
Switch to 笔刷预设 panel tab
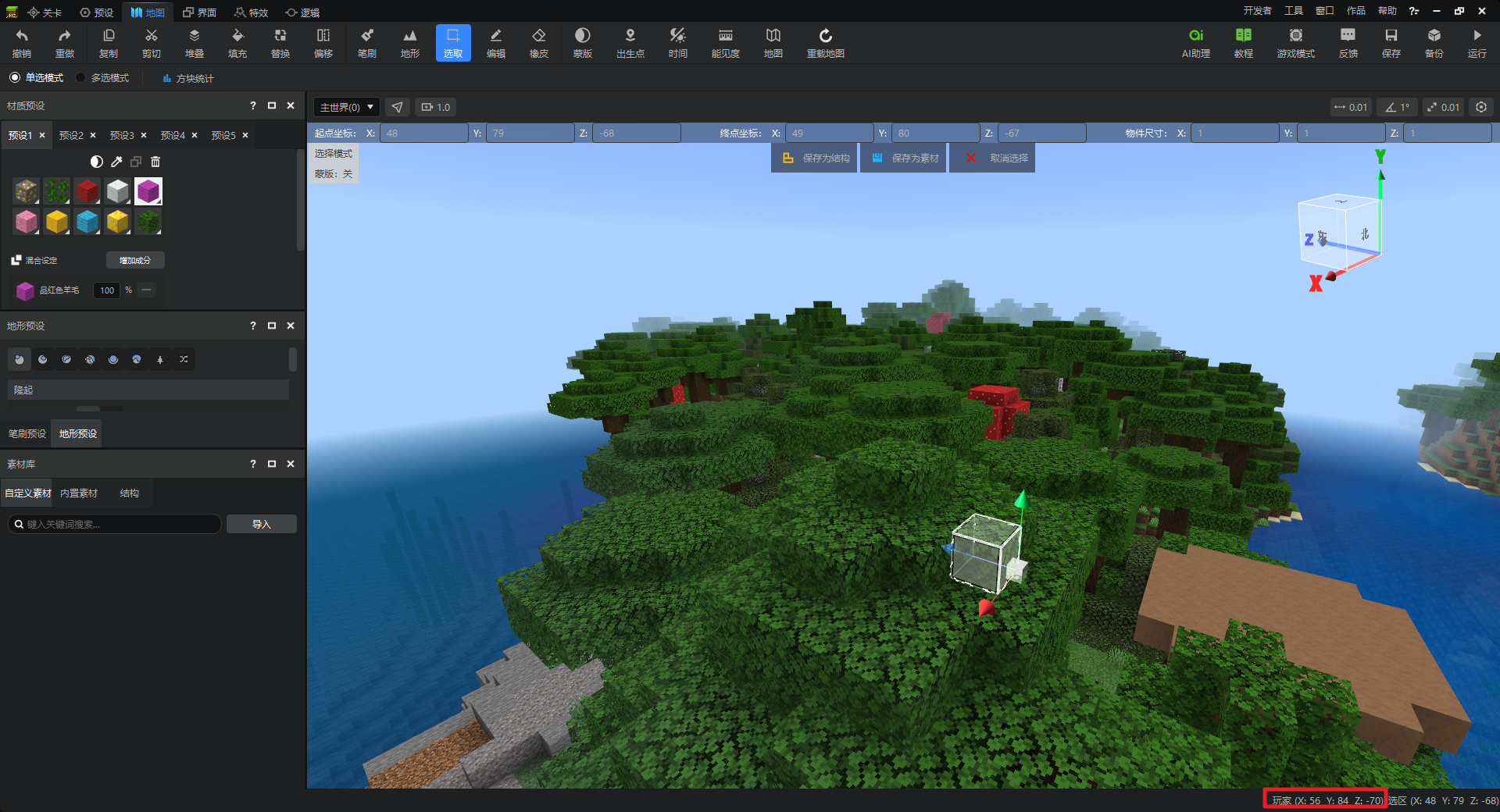(27, 433)
